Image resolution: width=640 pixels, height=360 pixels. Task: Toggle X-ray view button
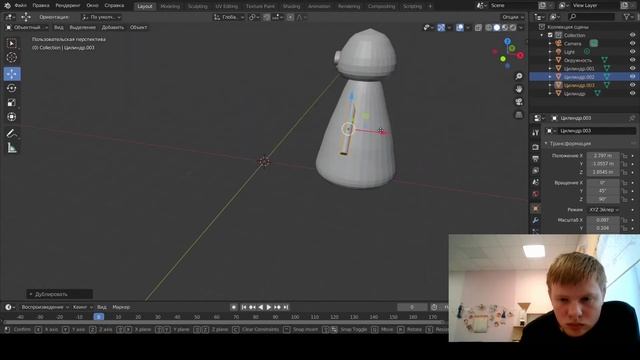tap(478, 27)
